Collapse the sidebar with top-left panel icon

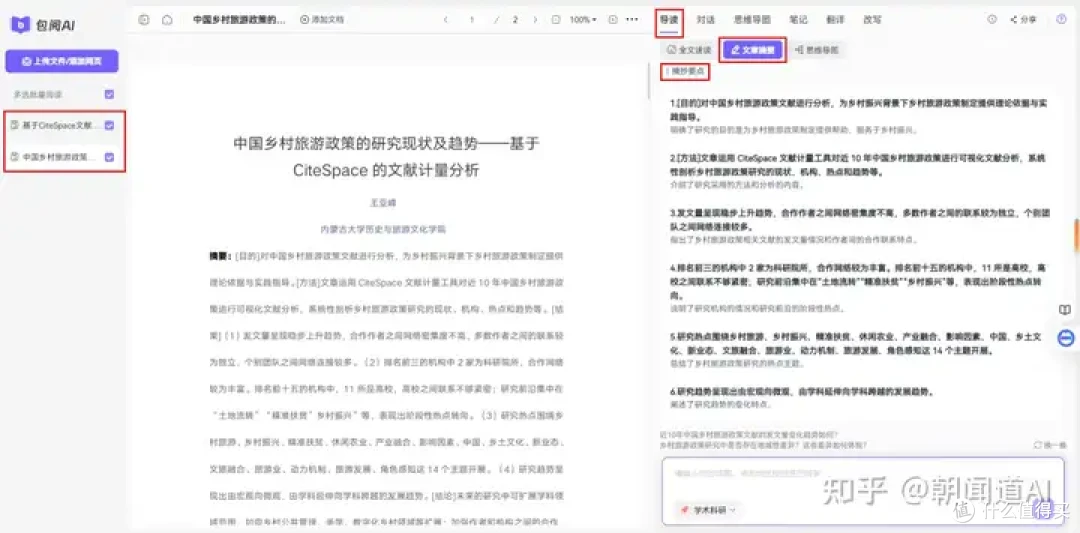pyautogui.click(x=143, y=20)
